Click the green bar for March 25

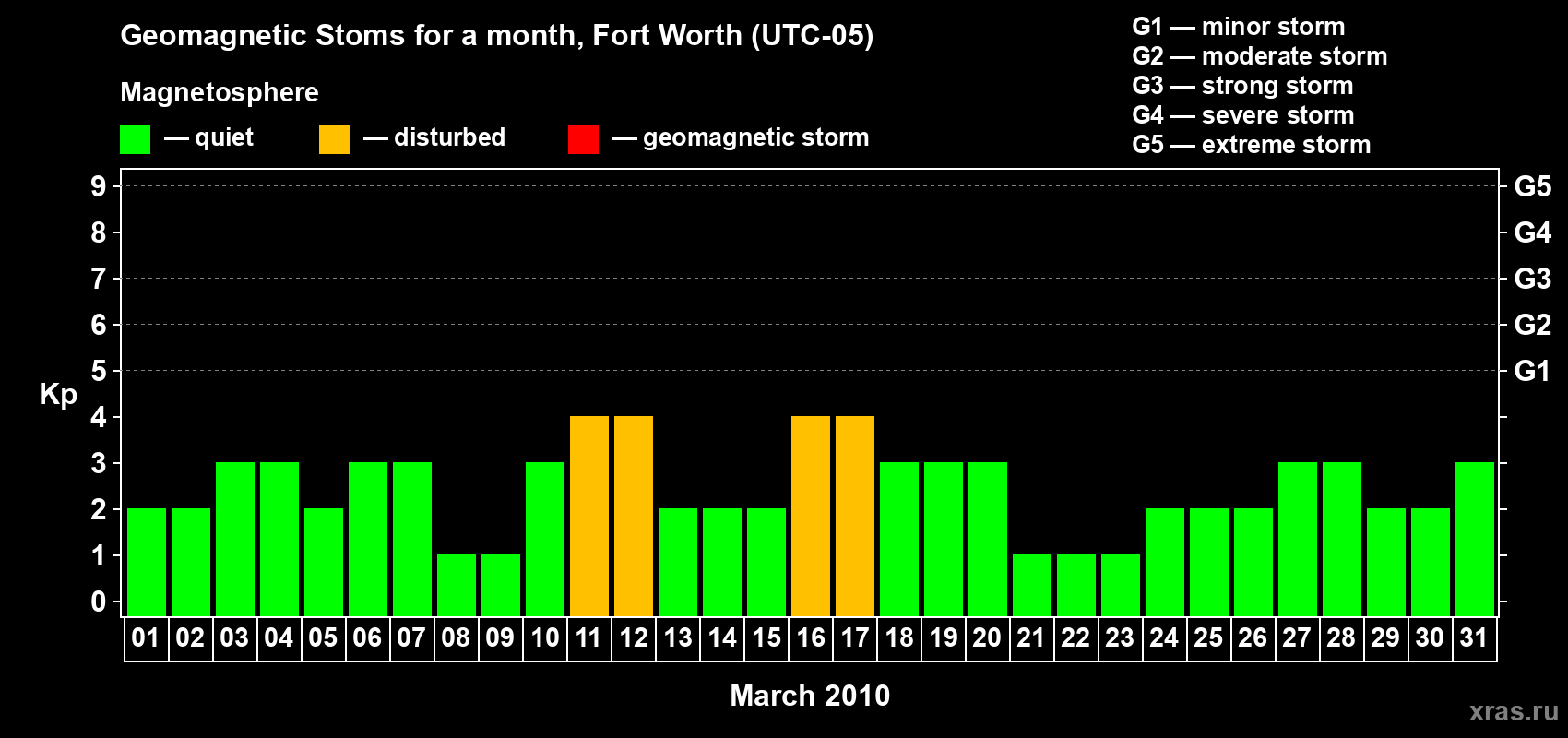pos(1209,562)
